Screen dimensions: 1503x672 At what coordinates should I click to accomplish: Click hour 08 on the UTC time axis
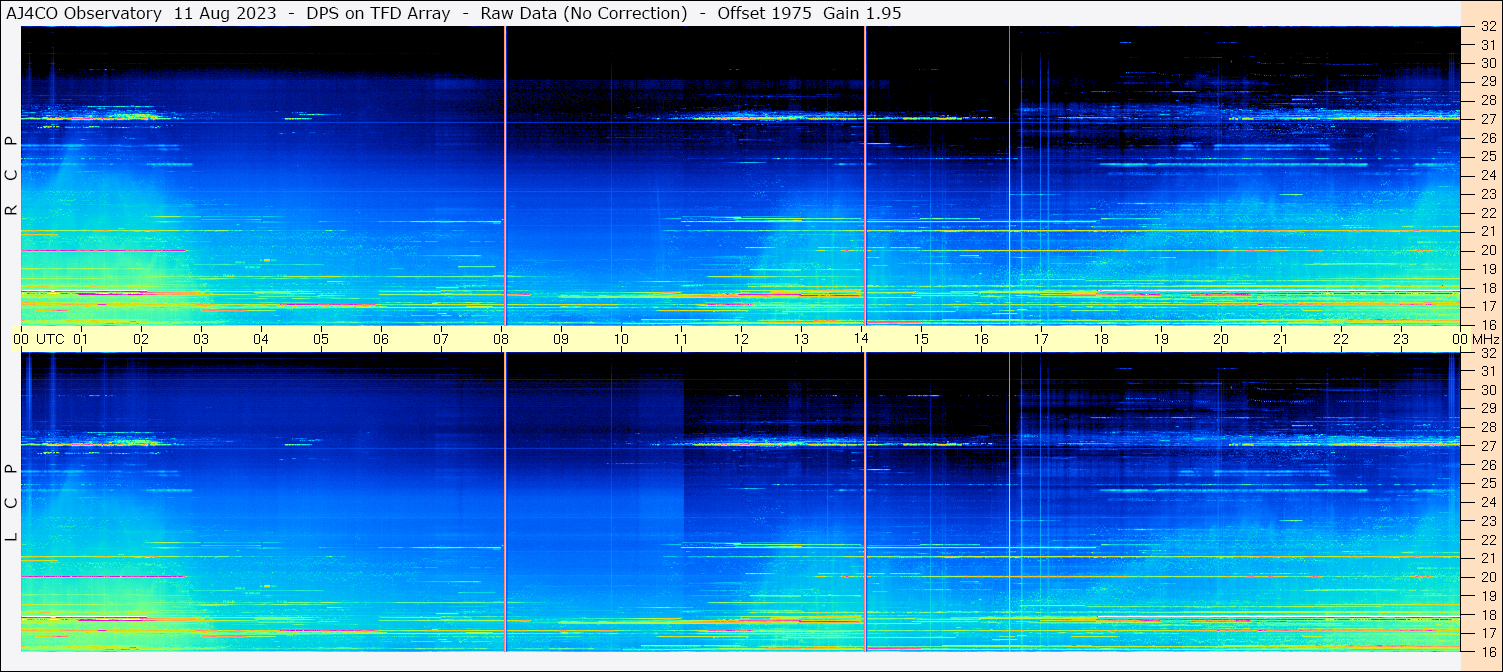click(x=501, y=339)
